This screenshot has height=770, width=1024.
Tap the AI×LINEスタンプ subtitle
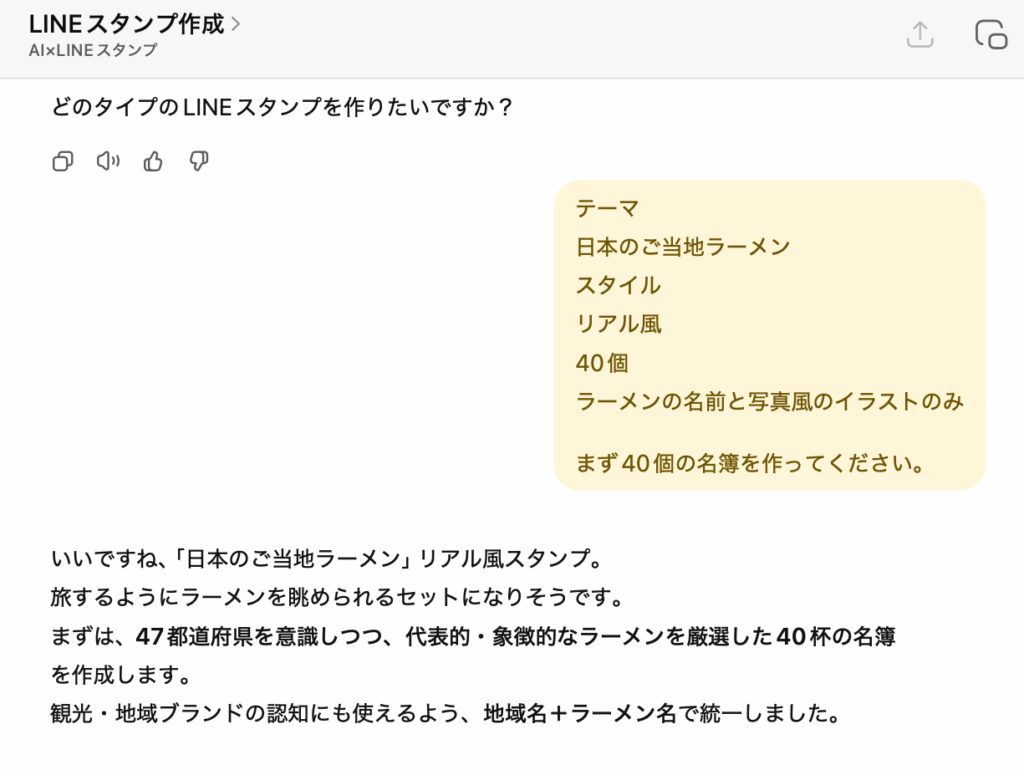tap(93, 50)
